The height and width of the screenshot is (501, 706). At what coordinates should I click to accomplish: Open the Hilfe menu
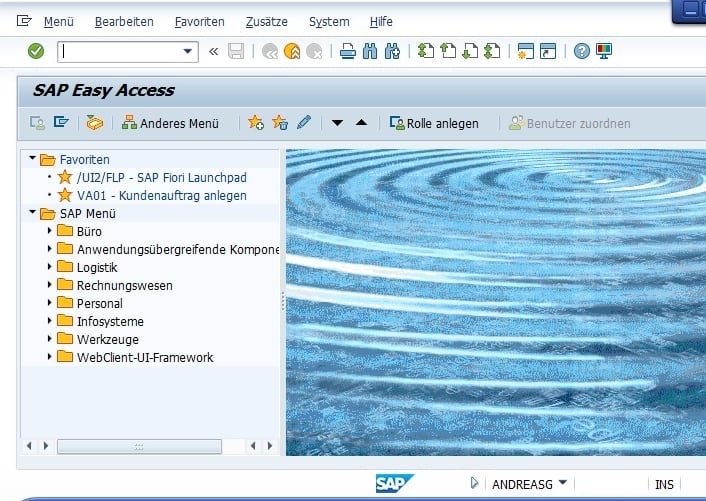[381, 22]
